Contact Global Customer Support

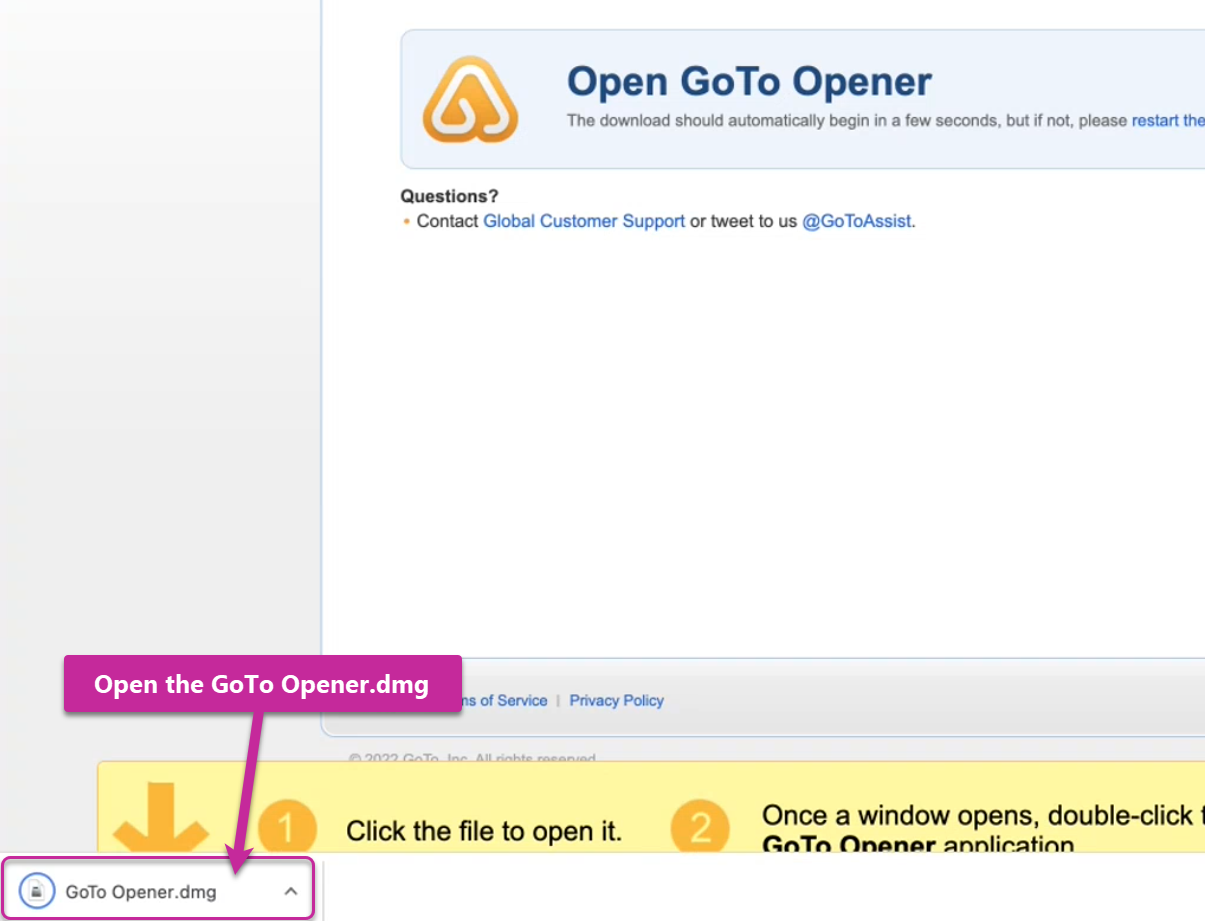(x=584, y=221)
